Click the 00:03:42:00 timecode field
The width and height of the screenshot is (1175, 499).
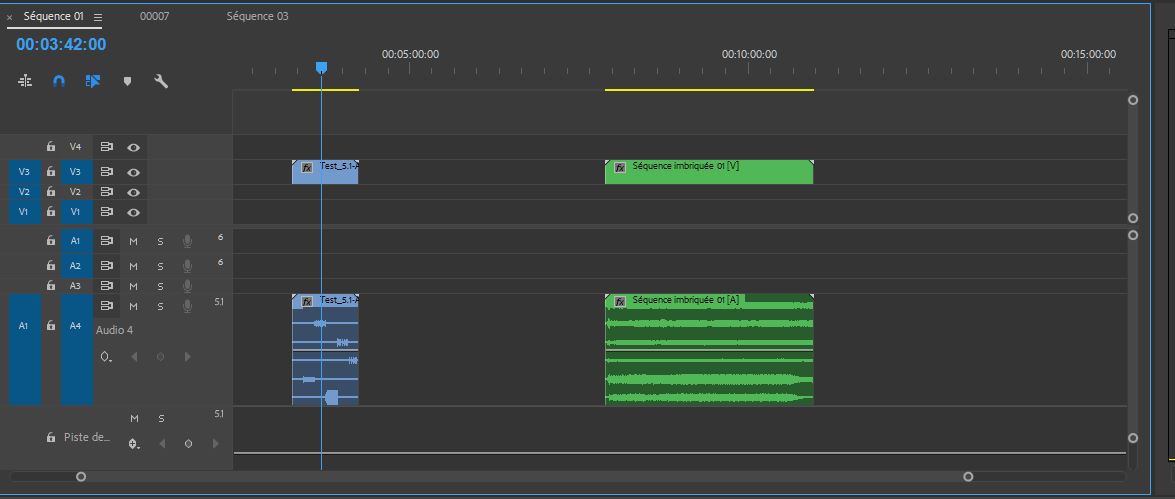(x=61, y=44)
